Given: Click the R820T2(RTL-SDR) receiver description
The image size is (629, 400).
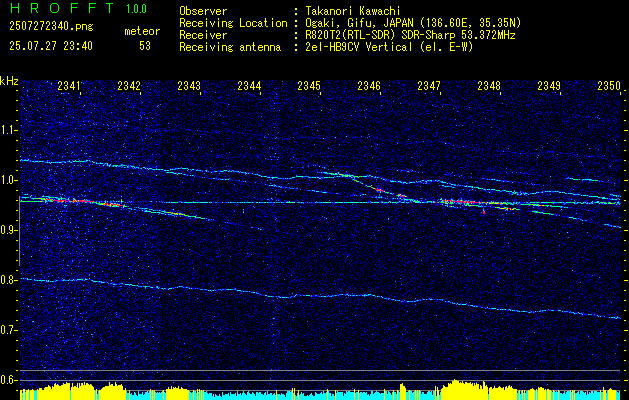Looking at the screenshot, I should [410, 35].
